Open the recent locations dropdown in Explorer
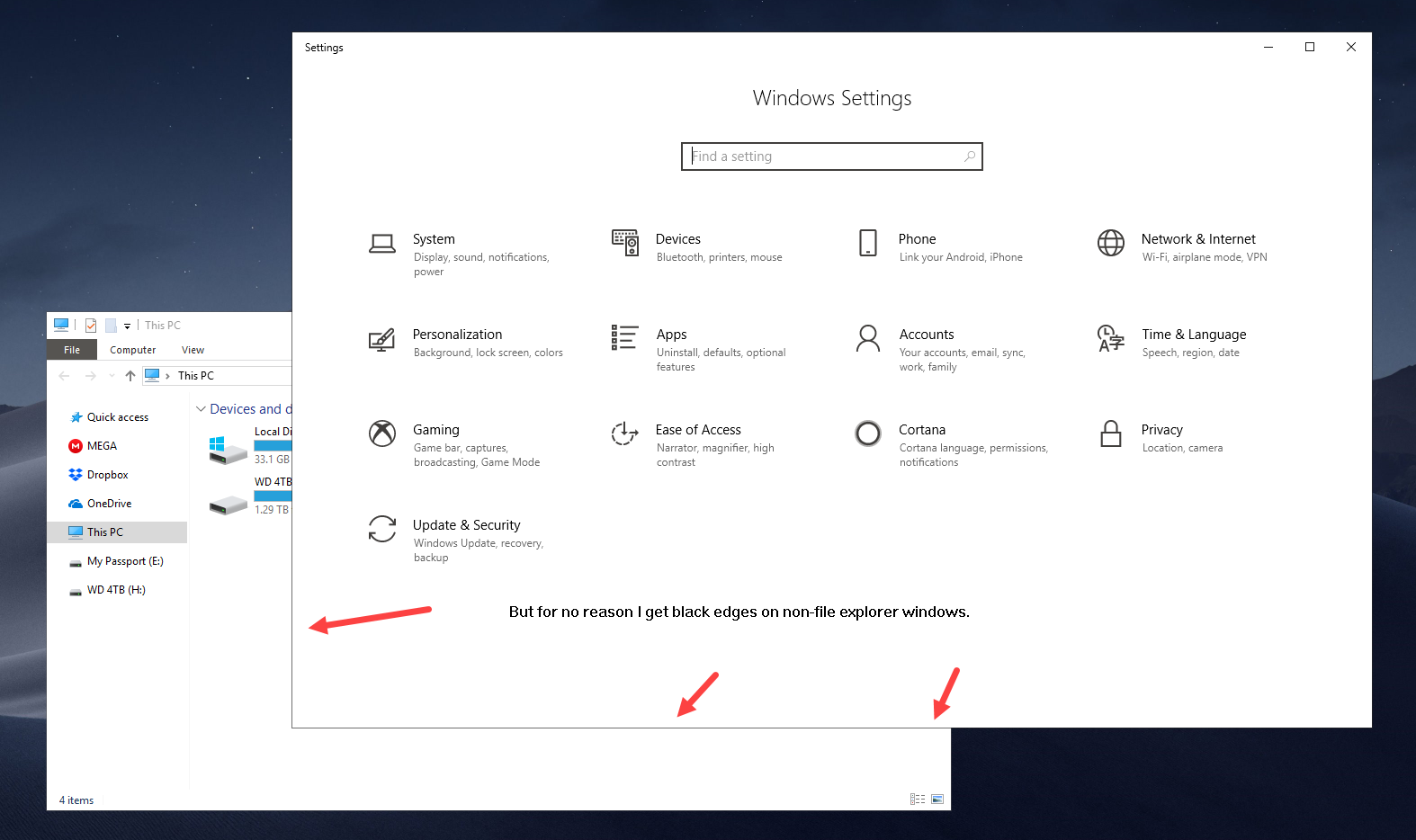This screenshot has height=840, width=1416. tap(112, 376)
